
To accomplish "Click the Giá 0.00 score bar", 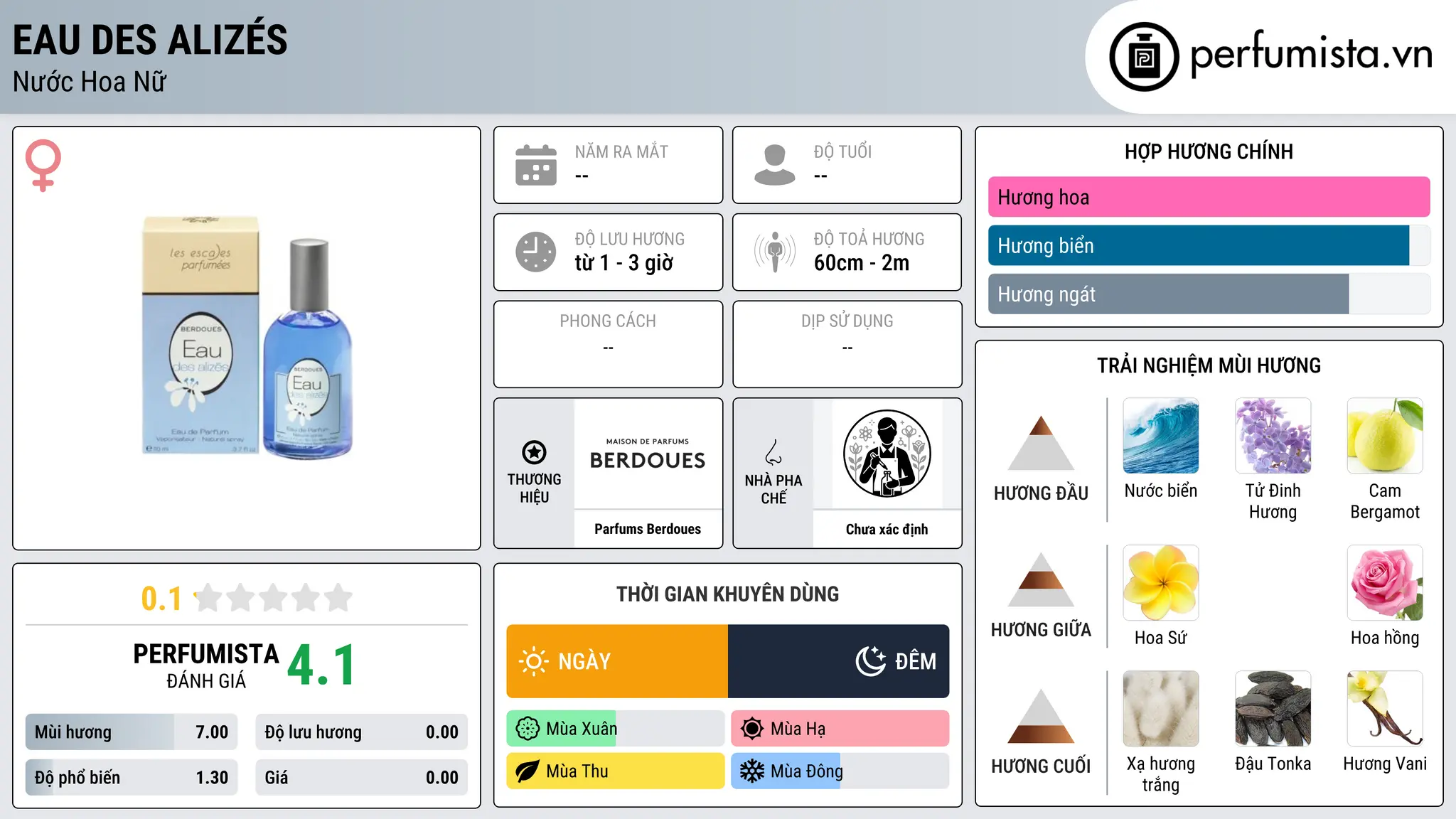I will point(361,777).
